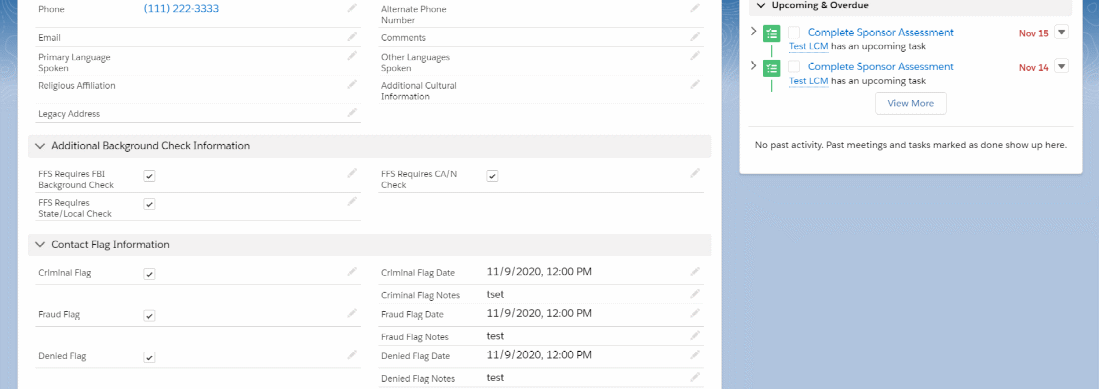Edit the Phone field pencil icon

pos(352,8)
